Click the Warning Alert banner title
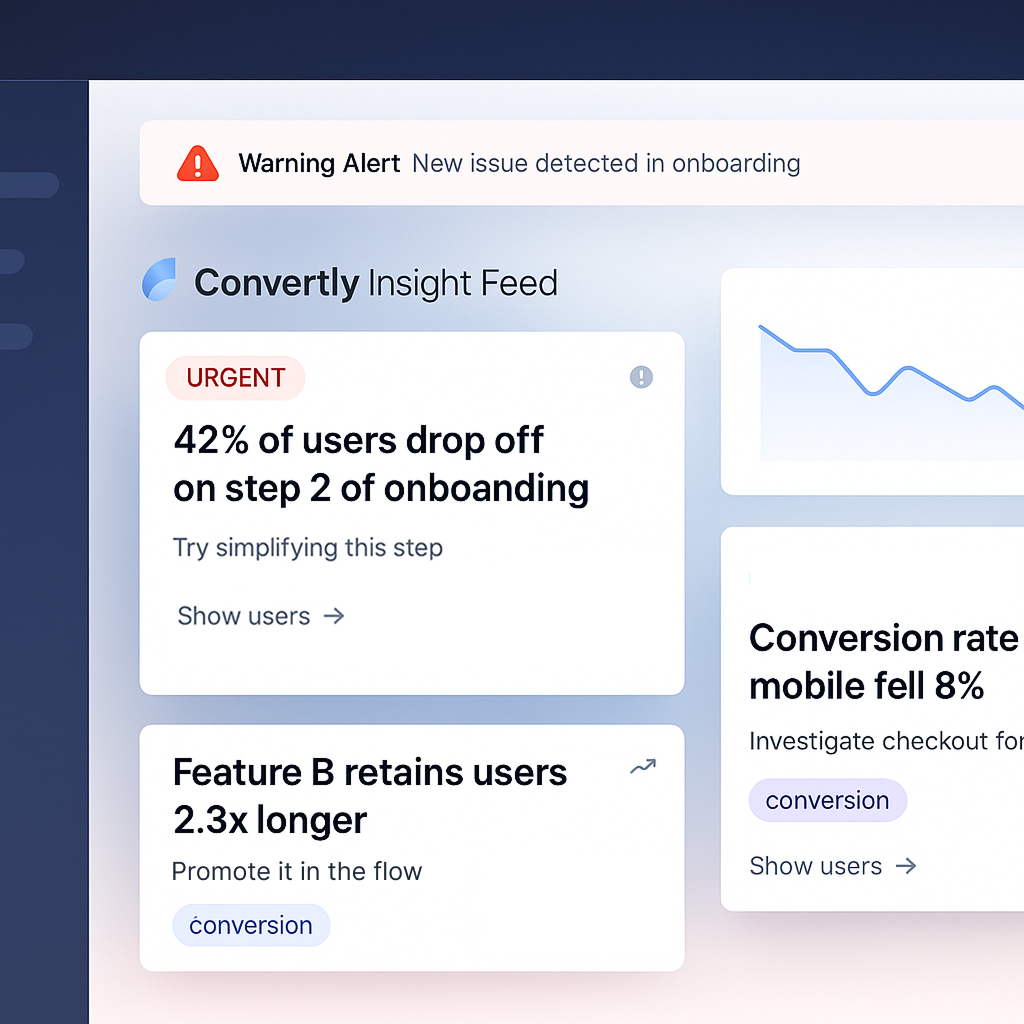The height and width of the screenshot is (1024, 1024). pos(319,163)
